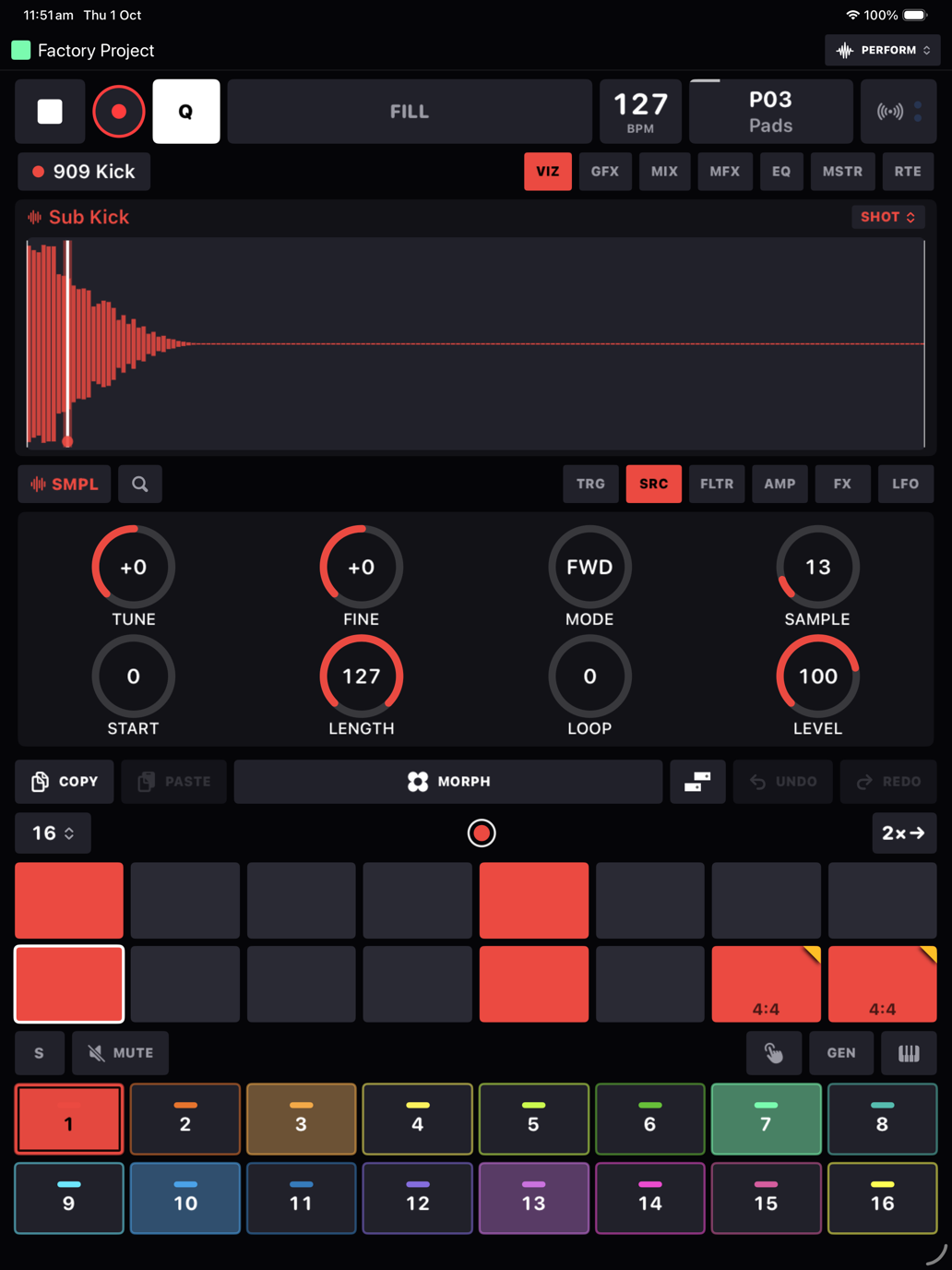The image size is (952, 1270).
Task: Open the piano keyboard icon
Action: tap(909, 1053)
